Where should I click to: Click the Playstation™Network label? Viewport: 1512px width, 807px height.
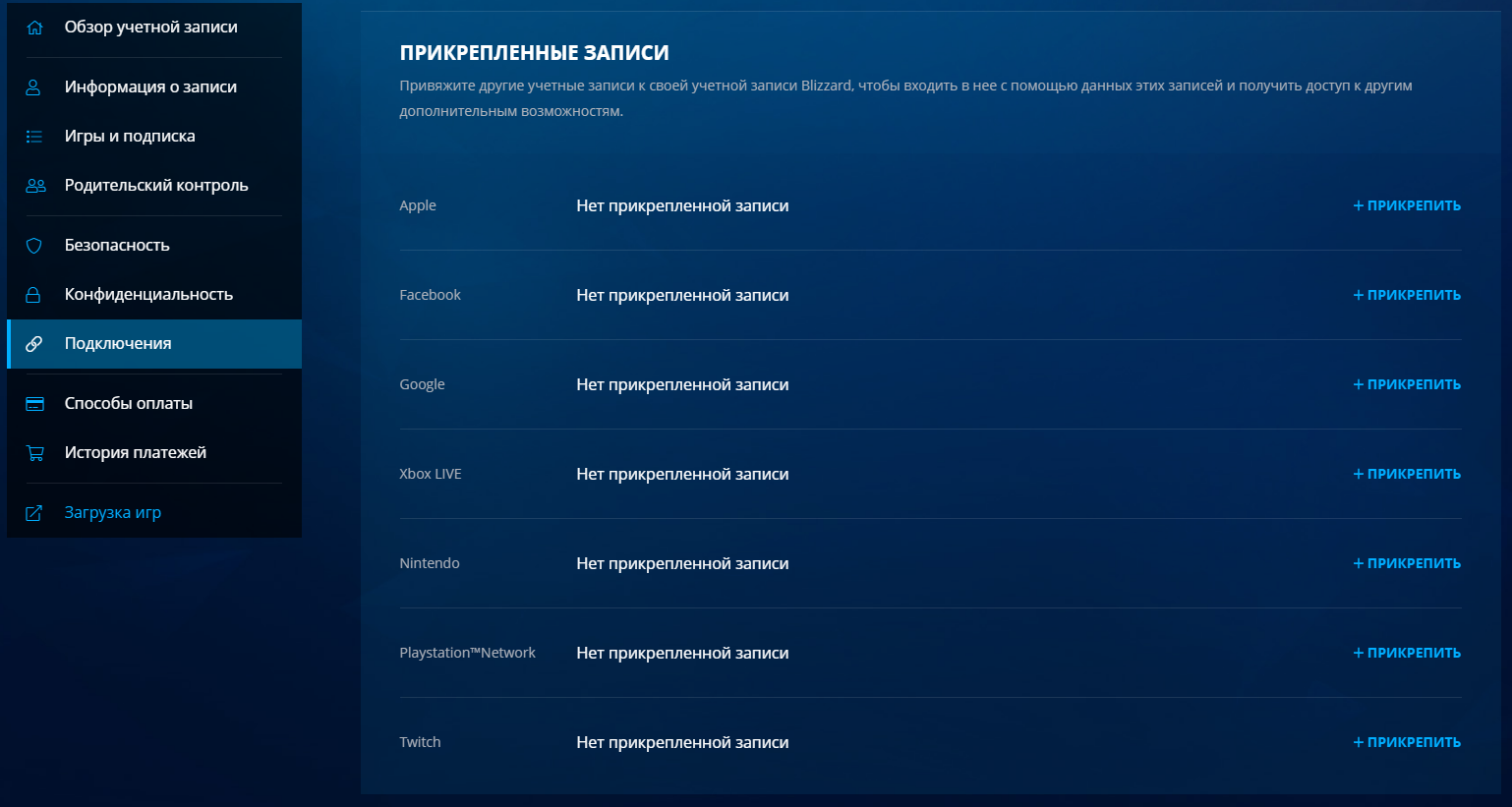click(x=467, y=654)
